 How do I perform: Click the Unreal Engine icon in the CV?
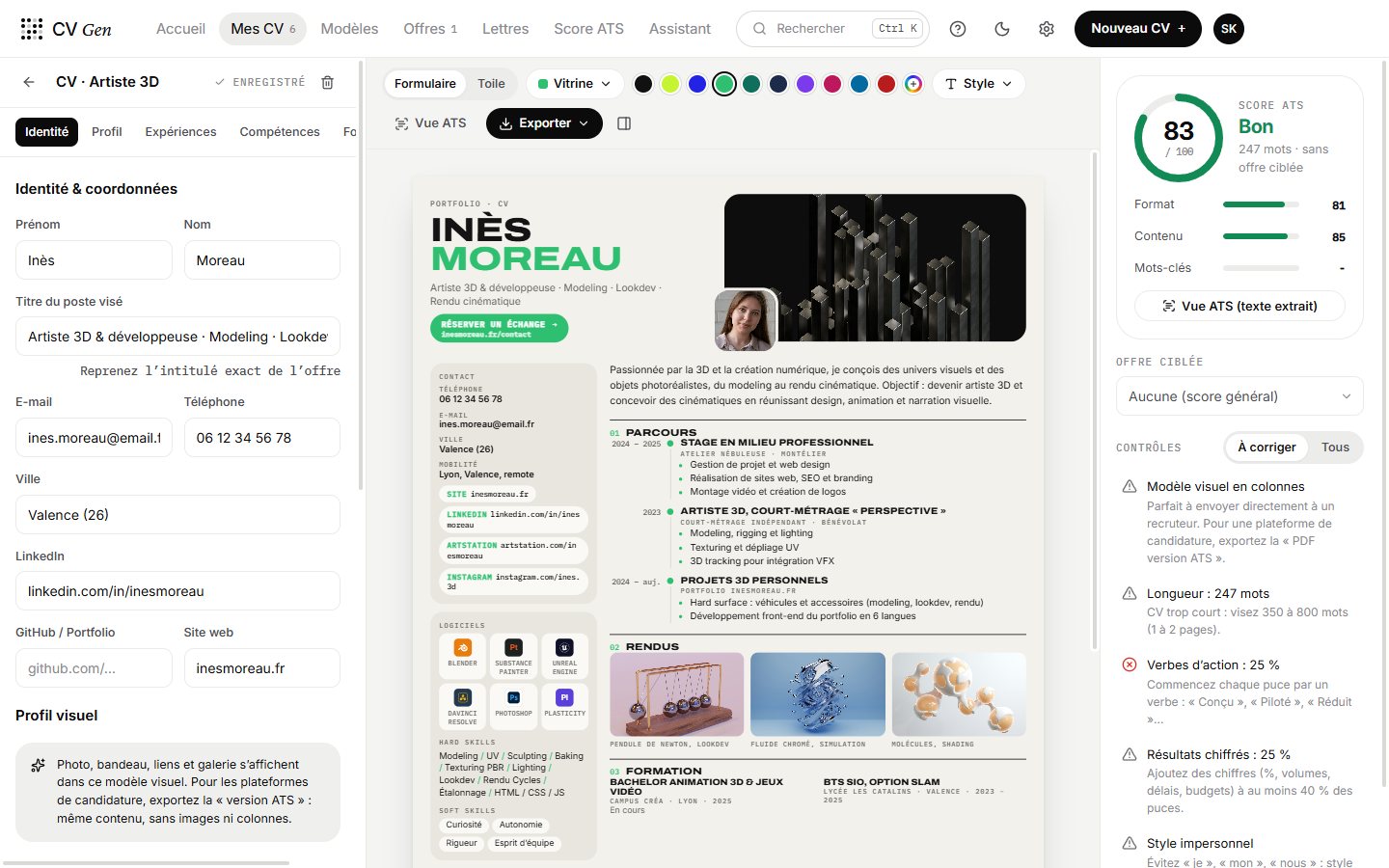coord(565,648)
